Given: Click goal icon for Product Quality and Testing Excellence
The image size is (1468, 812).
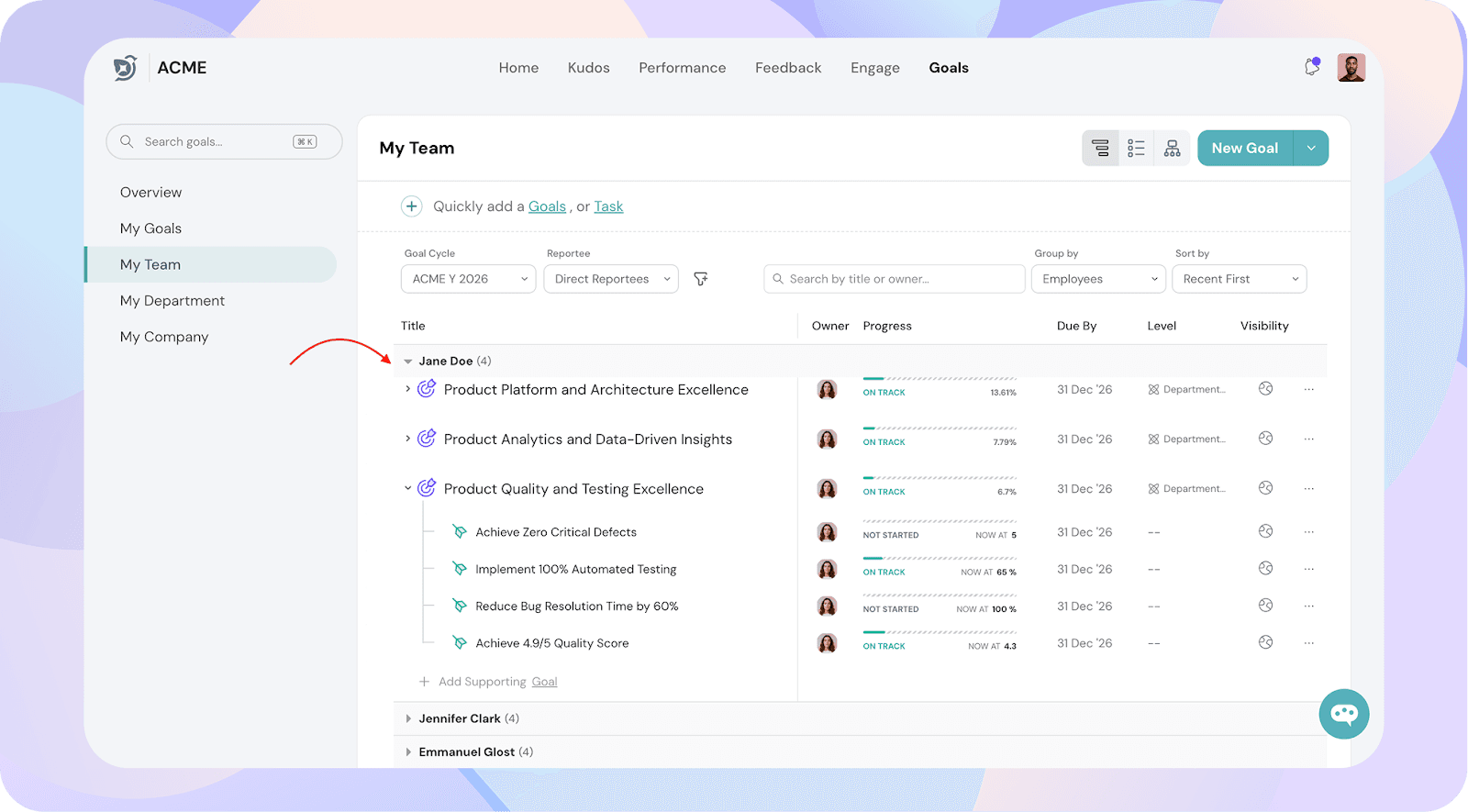Looking at the screenshot, I should 427,488.
